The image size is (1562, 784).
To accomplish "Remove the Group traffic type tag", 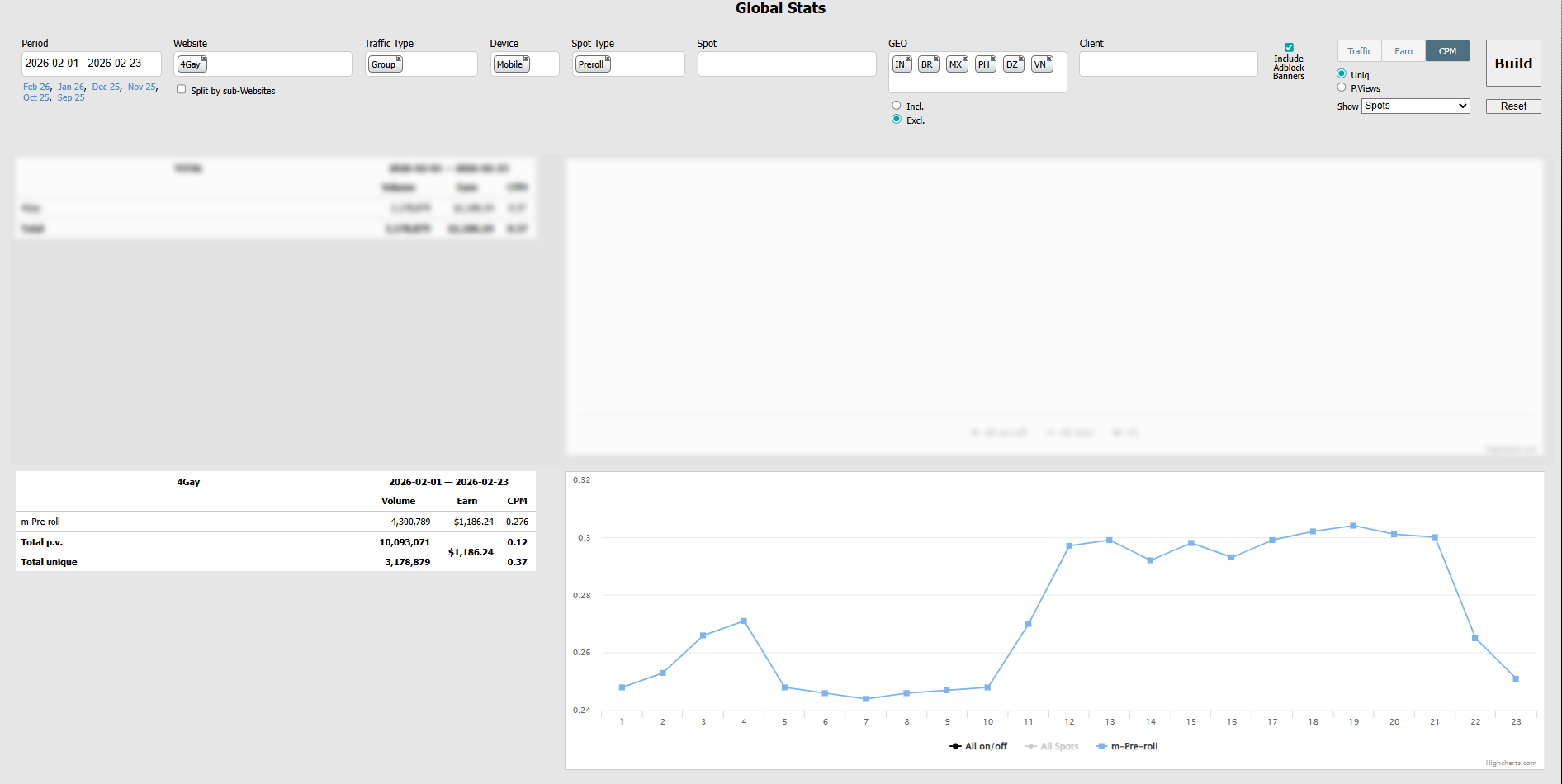I will pyautogui.click(x=399, y=59).
